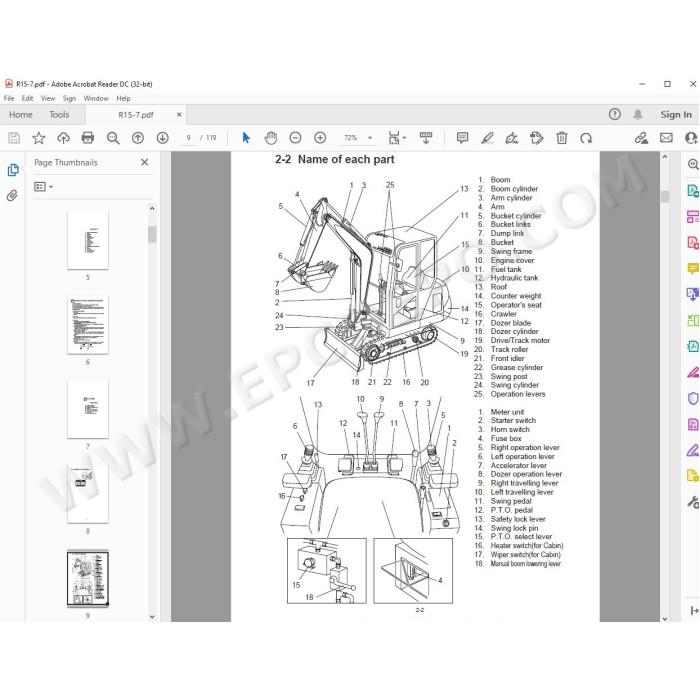Open the File menu
The height and width of the screenshot is (700, 700).
(9, 98)
